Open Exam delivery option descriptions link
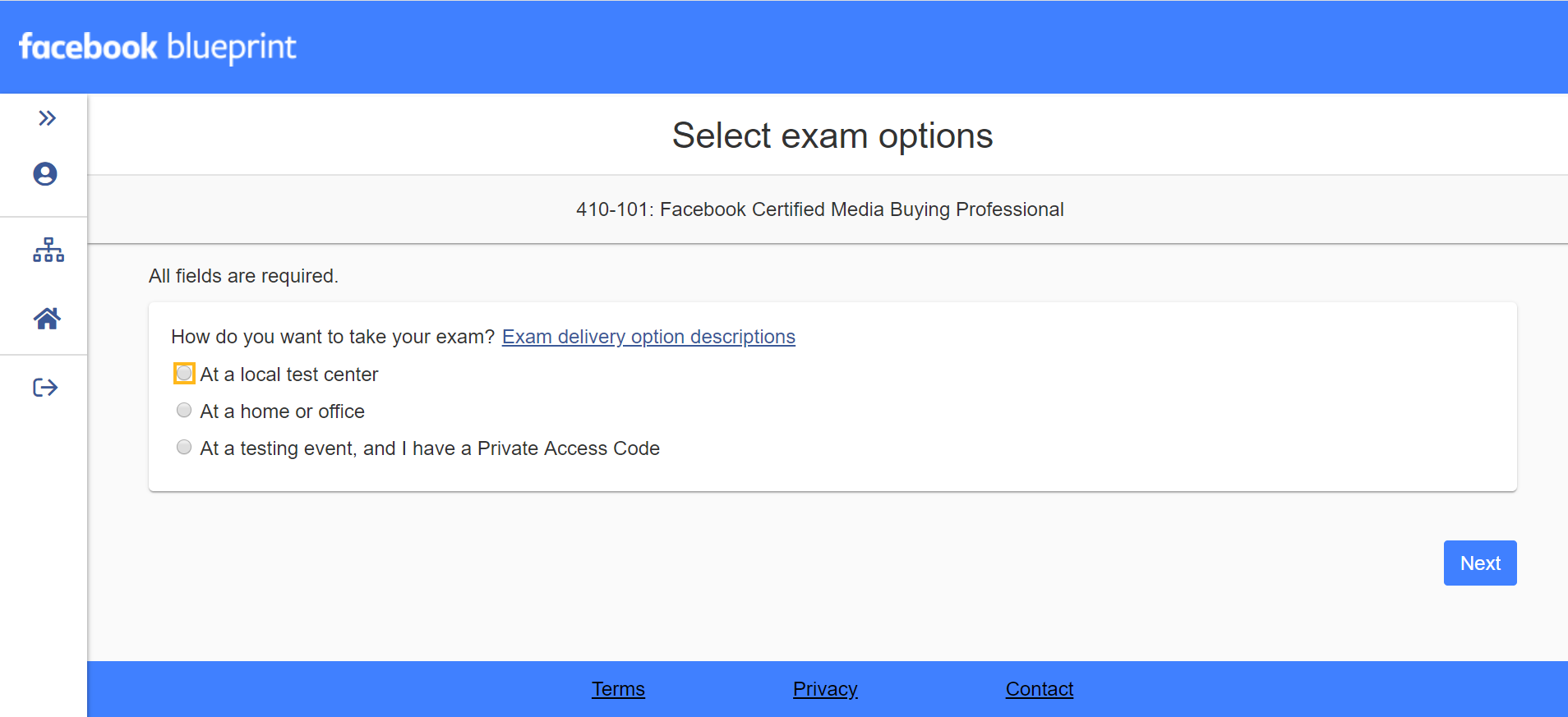 click(x=648, y=337)
